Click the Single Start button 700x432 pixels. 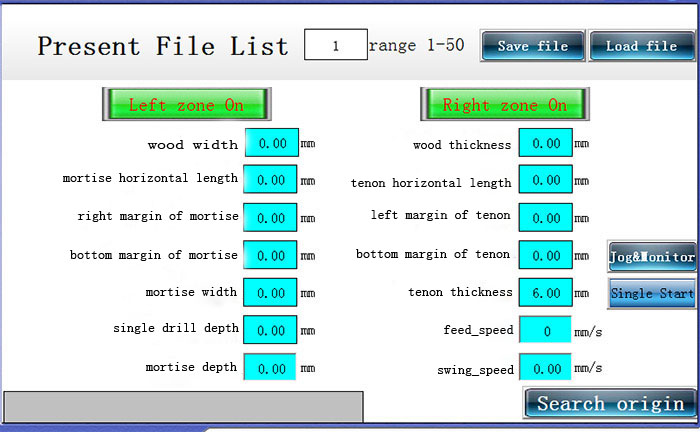click(x=652, y=293)
